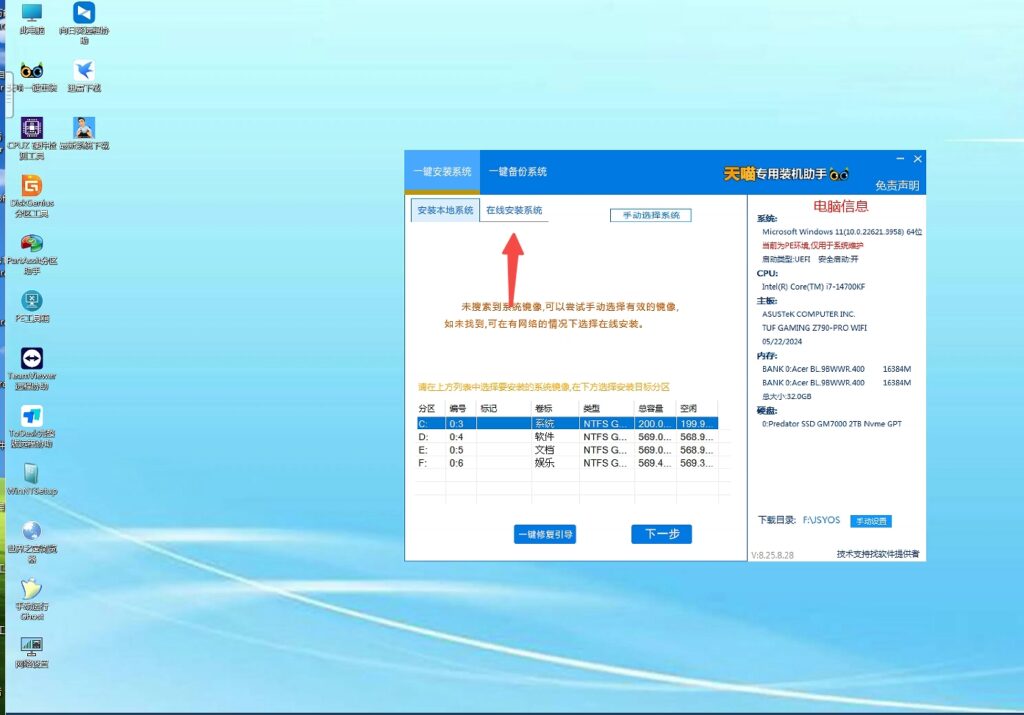Click the 总容量 column header

coord(654,408)
